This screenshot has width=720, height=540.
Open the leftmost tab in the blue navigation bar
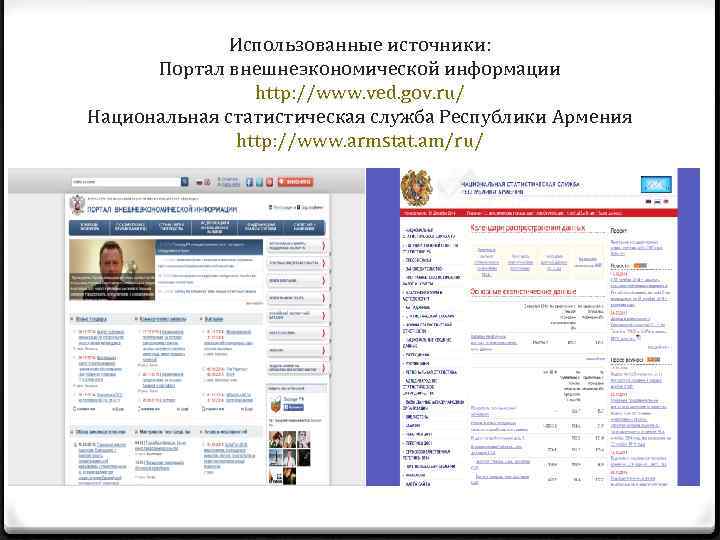[x=90, y=227]
